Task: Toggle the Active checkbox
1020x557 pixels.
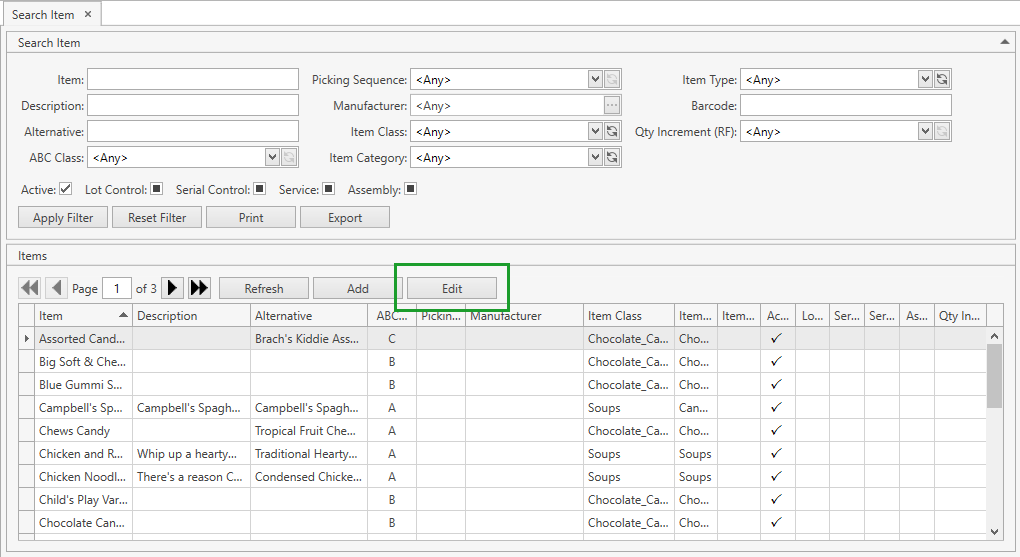Action: (x=66, y=189)
